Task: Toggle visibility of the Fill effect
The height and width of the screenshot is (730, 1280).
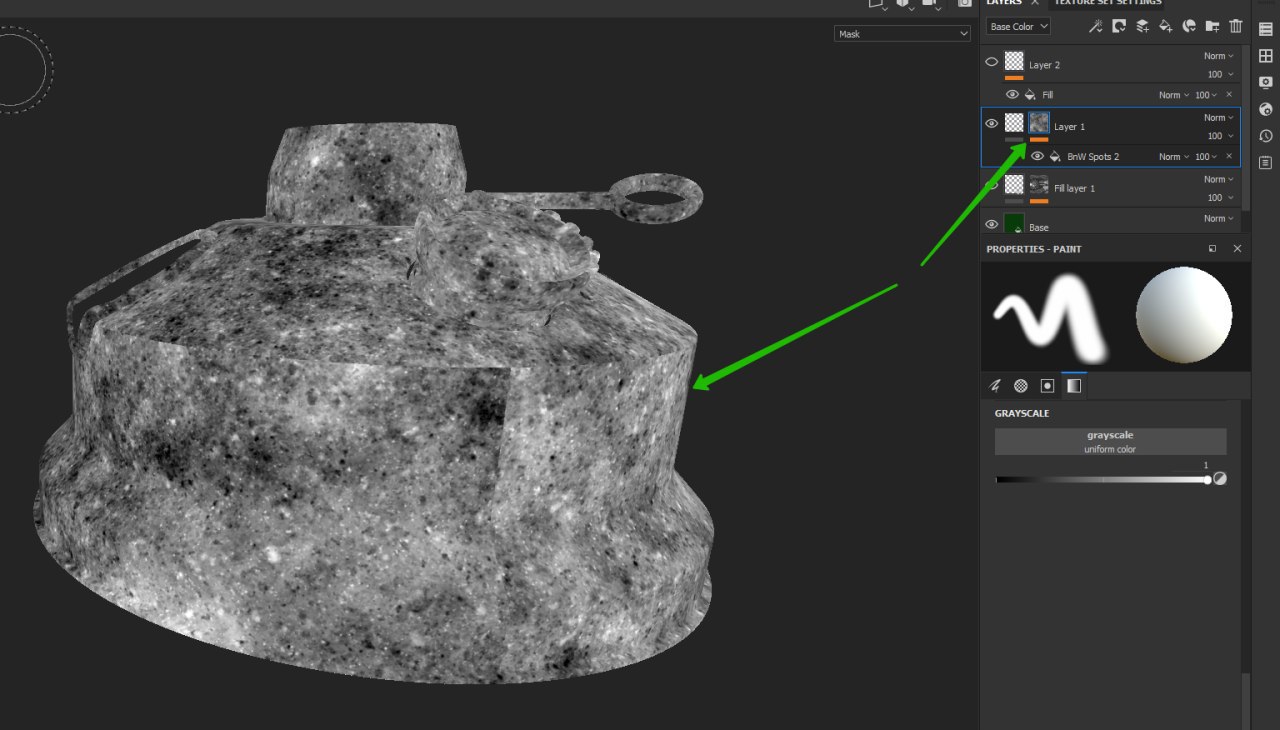Action: pos(1012,95)
